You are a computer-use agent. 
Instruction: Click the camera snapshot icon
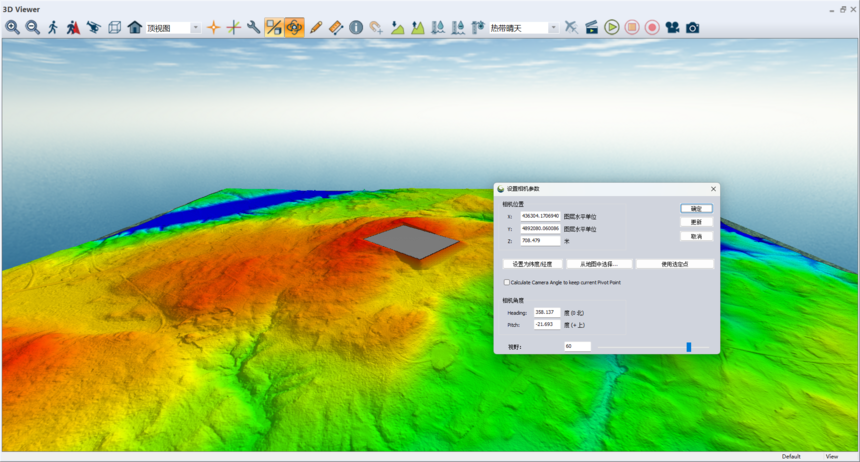692,28
